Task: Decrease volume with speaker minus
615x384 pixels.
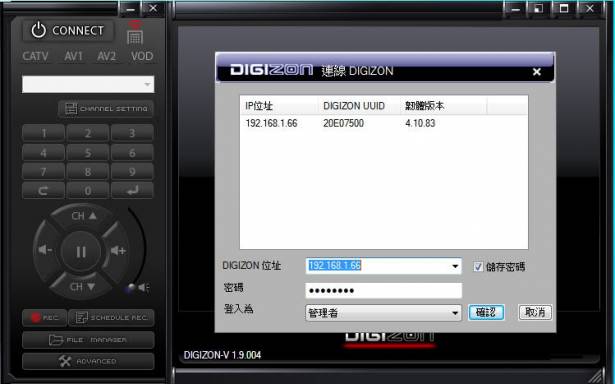Action: point(45,249)
